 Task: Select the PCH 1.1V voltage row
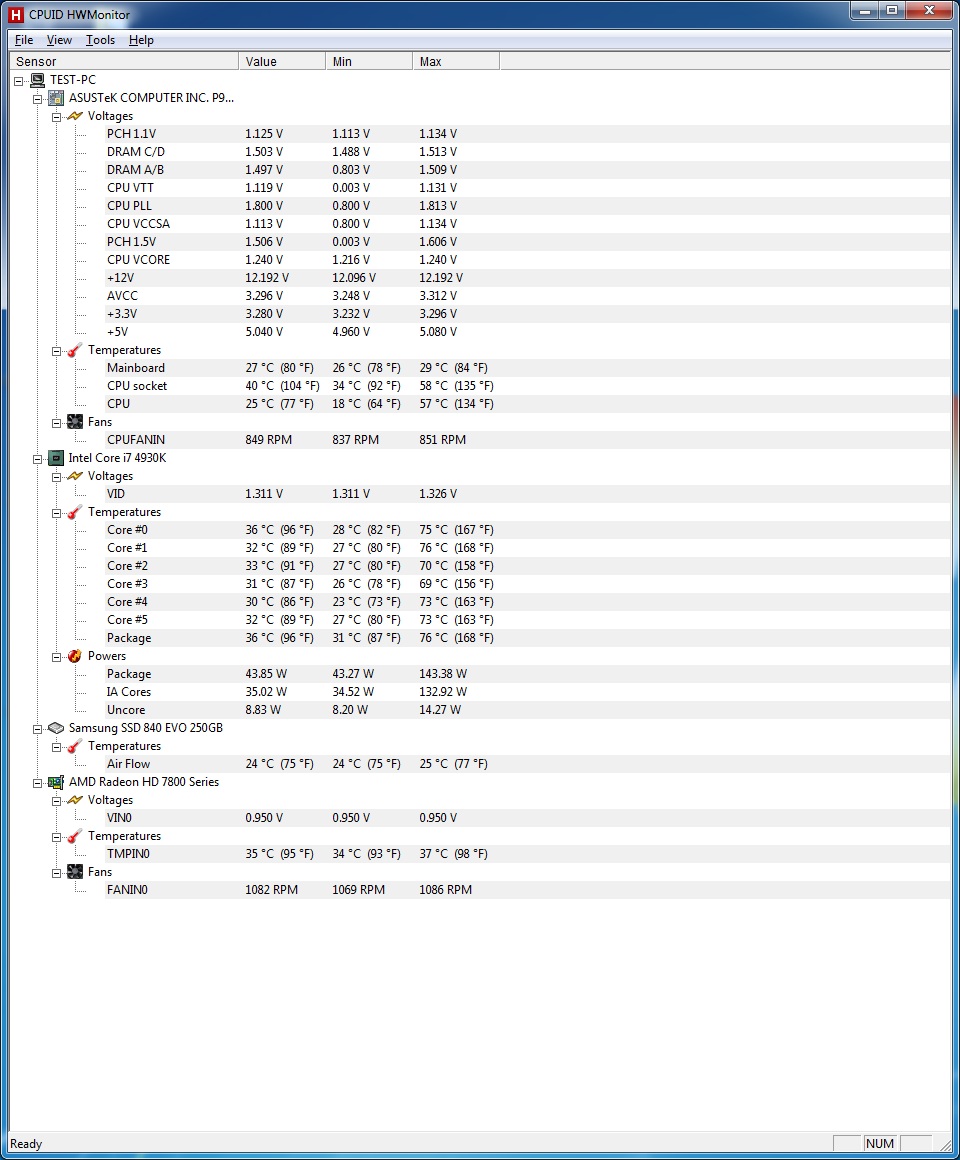(527, 134)
